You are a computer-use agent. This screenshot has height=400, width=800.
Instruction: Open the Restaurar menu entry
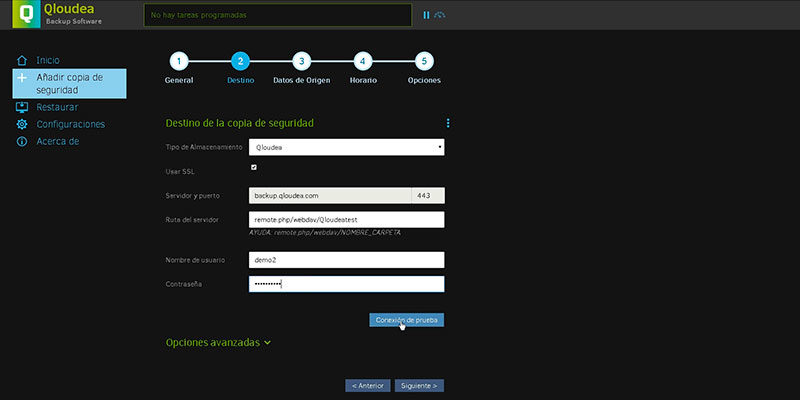[x=57, y=108]
